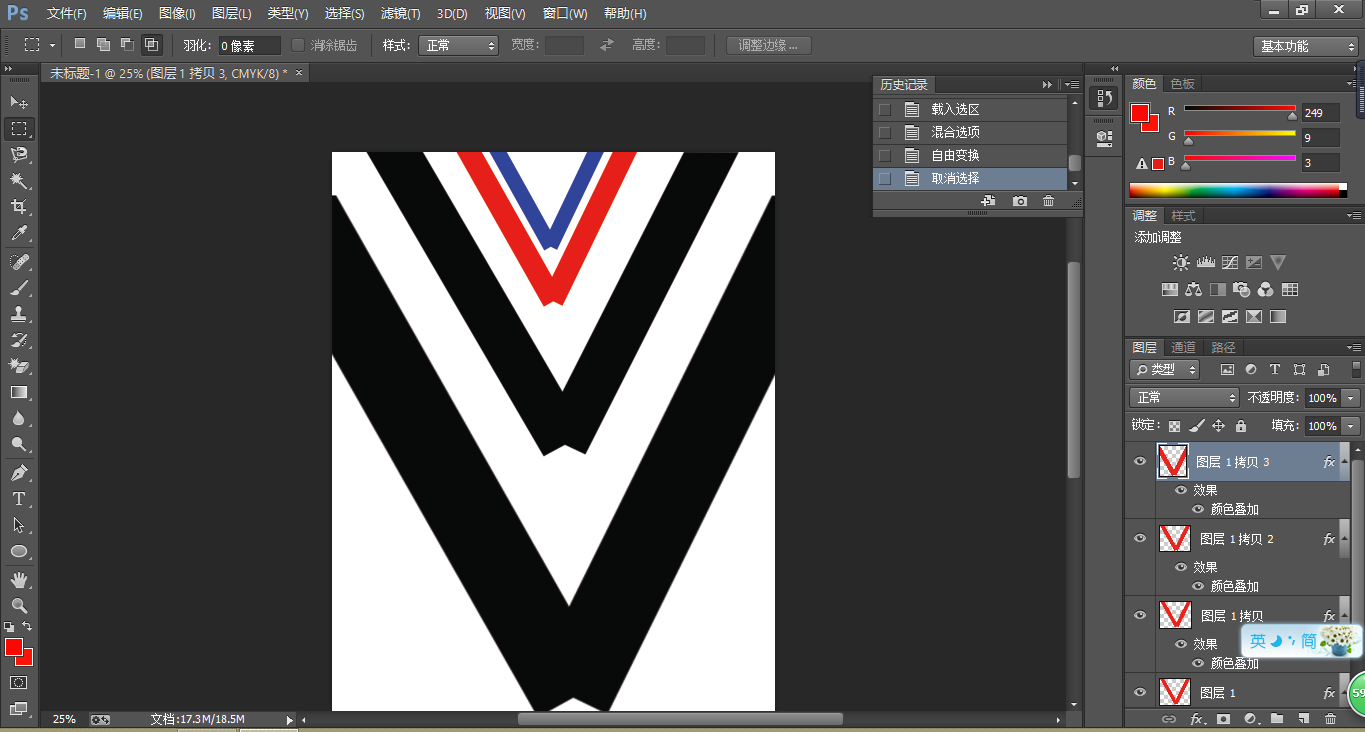Delete layer trash icon in Layers panel
The height and width of the screenshot is (732, 1365).
1330,719
